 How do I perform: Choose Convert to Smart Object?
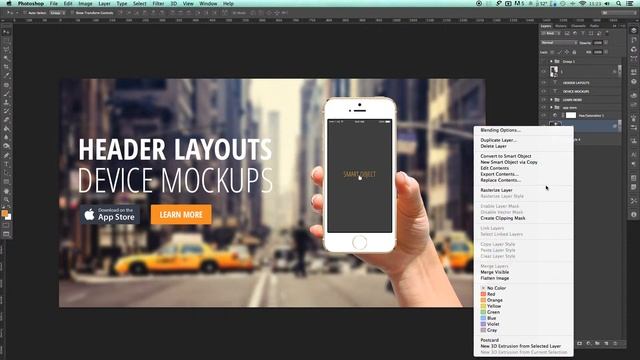[x=506, y=156]
